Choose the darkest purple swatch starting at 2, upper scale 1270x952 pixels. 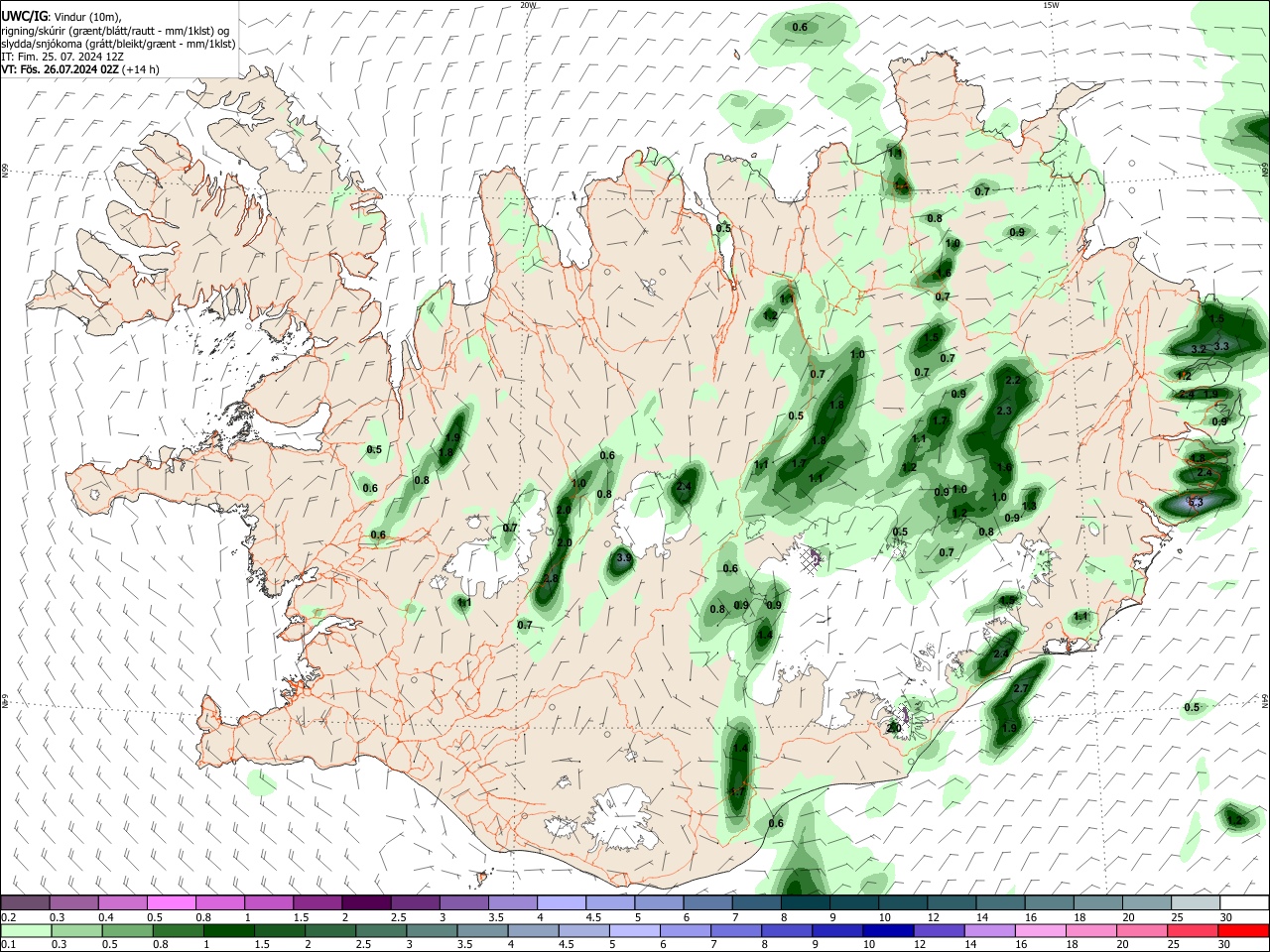pyautogui.click(x=366, y=902)
